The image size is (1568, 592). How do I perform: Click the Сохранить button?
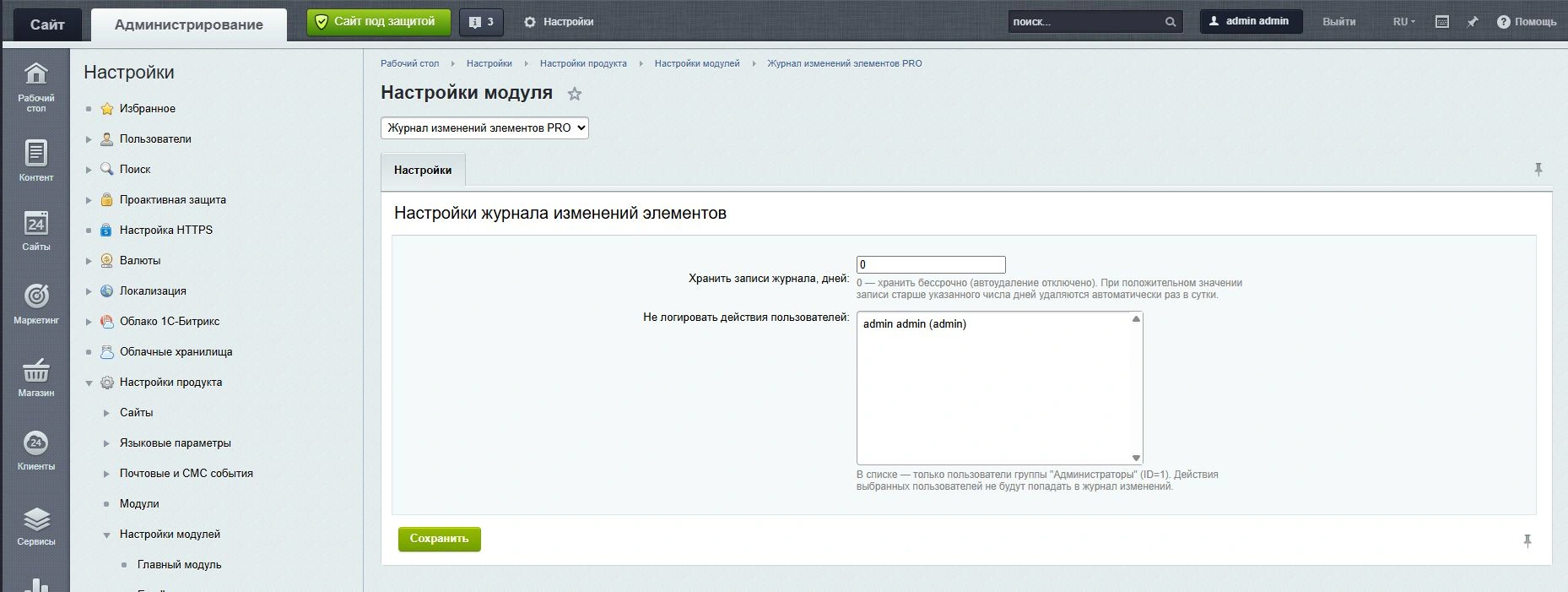click(x=440, y=539)
